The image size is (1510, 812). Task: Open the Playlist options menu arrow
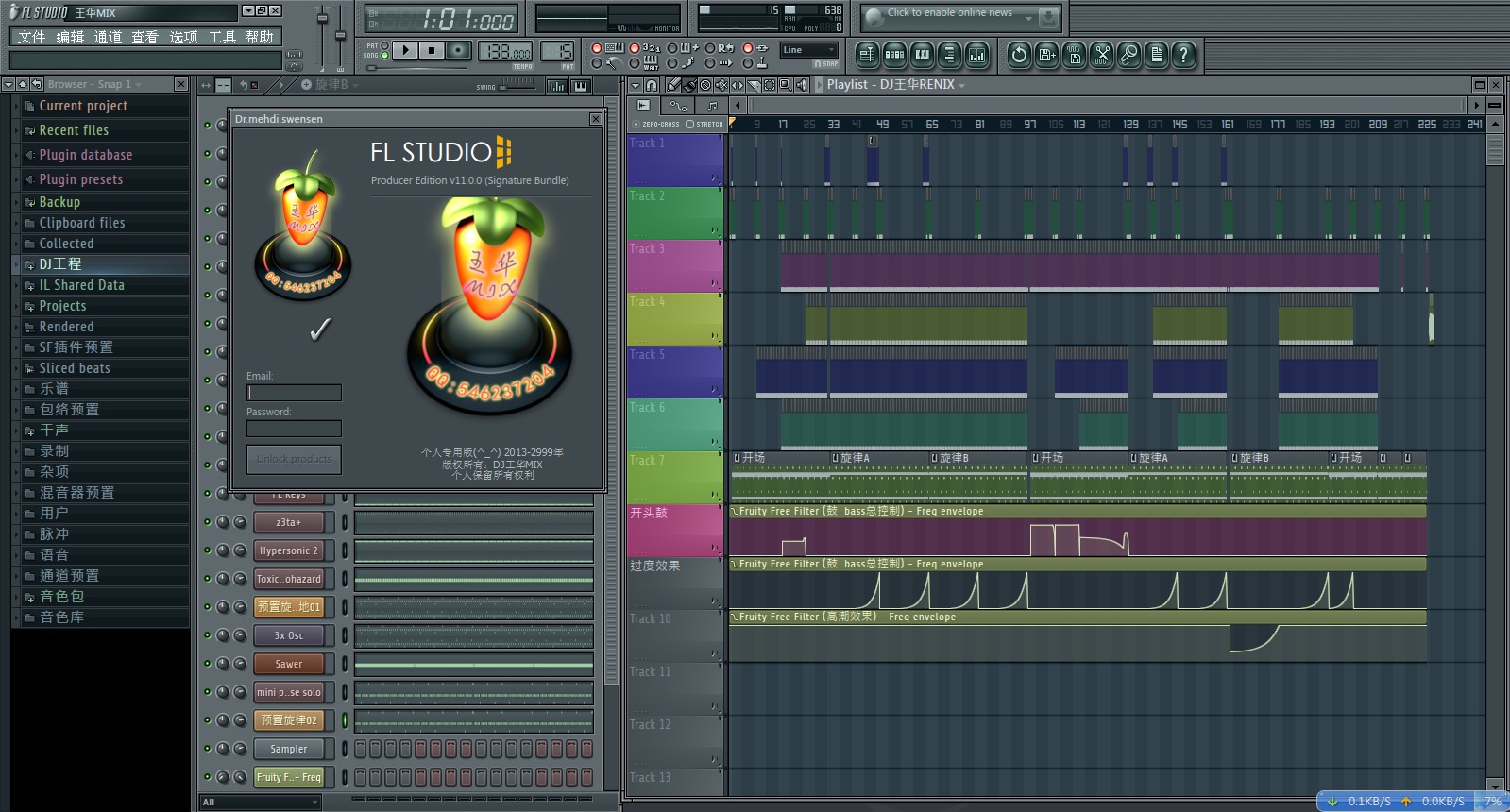pyautogui.click(x=636, y=85)
